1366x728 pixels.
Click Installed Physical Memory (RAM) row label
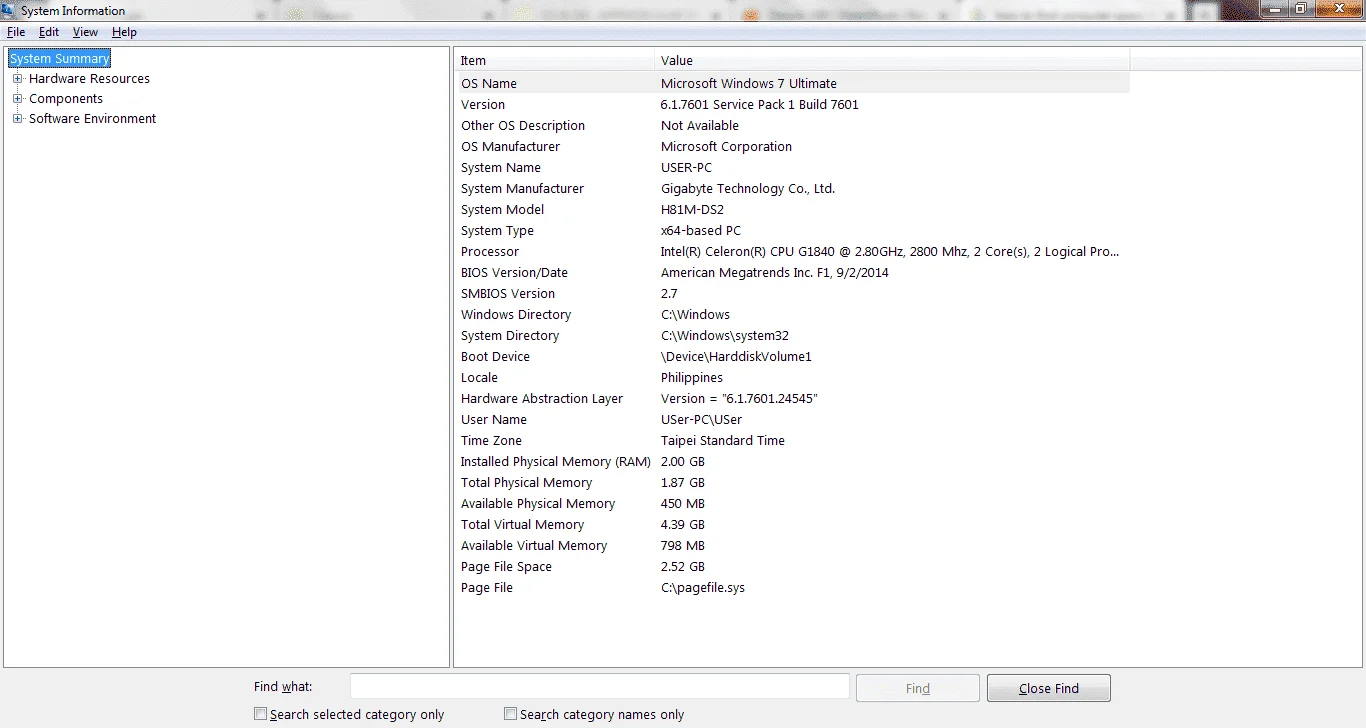click(x=556, y=462)
